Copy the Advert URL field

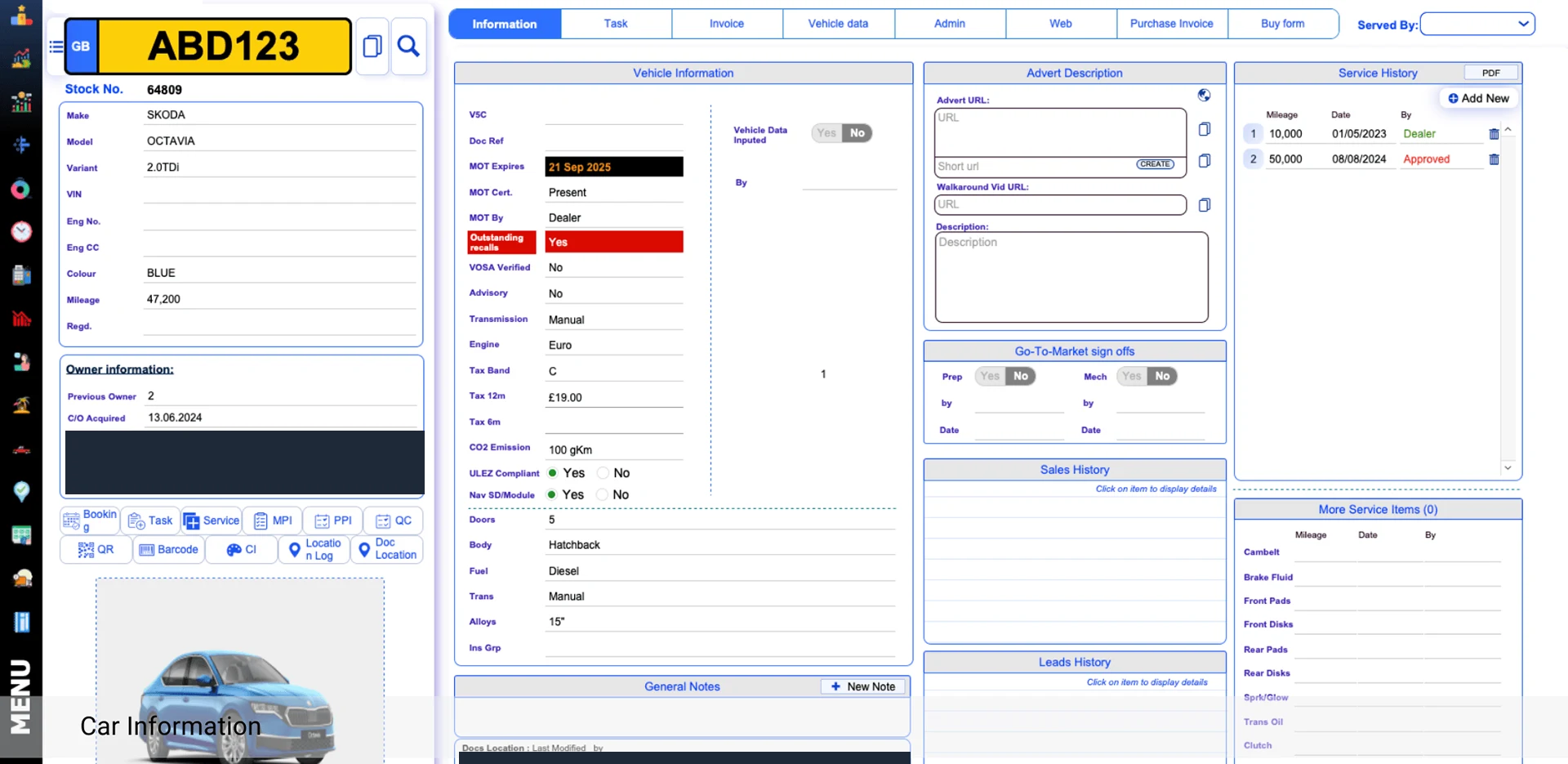pyautogui.click(x=1204, y=129)
